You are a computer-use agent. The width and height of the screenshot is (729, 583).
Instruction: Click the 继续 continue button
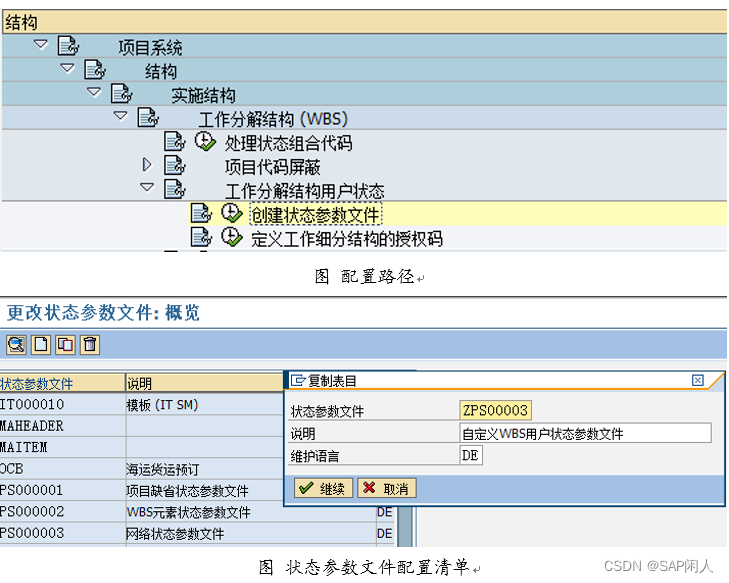click(x=323, y=488)
